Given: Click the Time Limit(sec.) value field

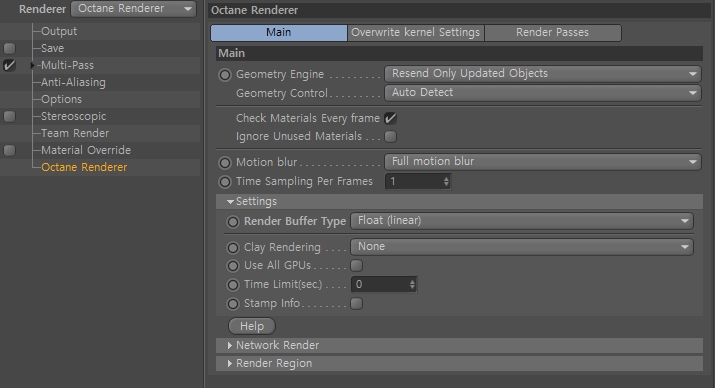Looking at the screenshot, I should pyautogui.click(x=379, y=285).
